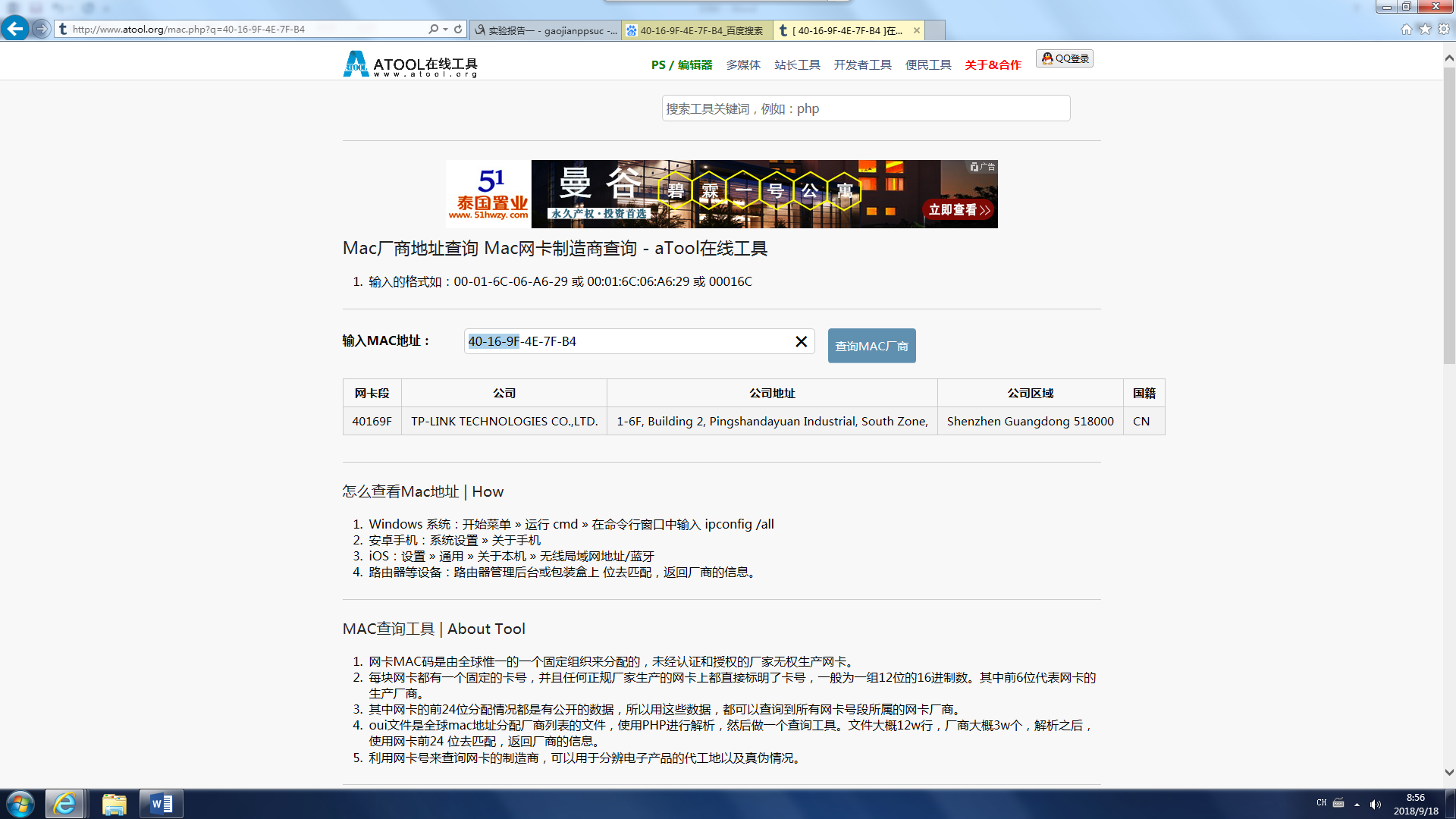Open the 关于&合作 link

pyautogui.click(x=993, y=64)
